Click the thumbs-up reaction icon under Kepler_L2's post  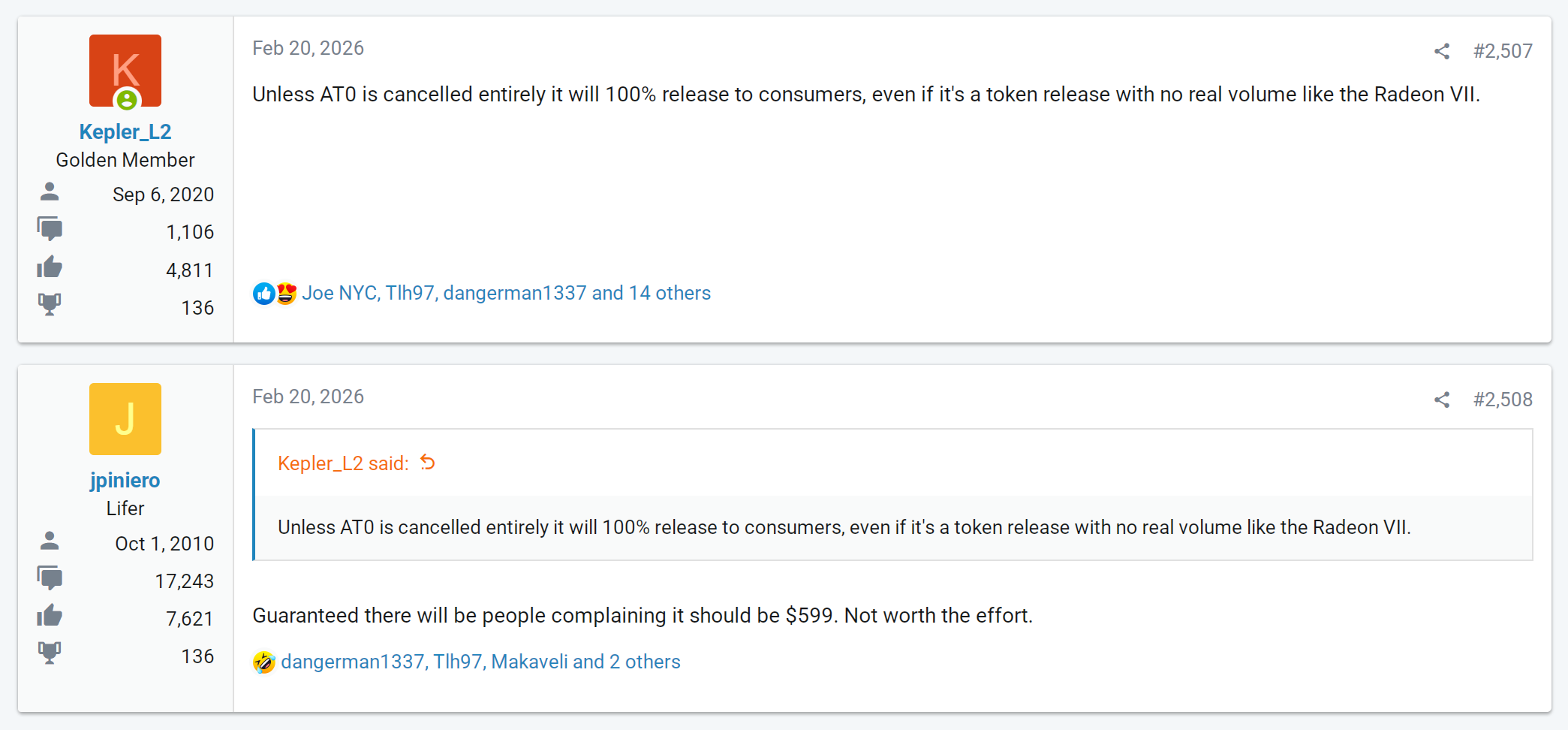tap(263, 294)
